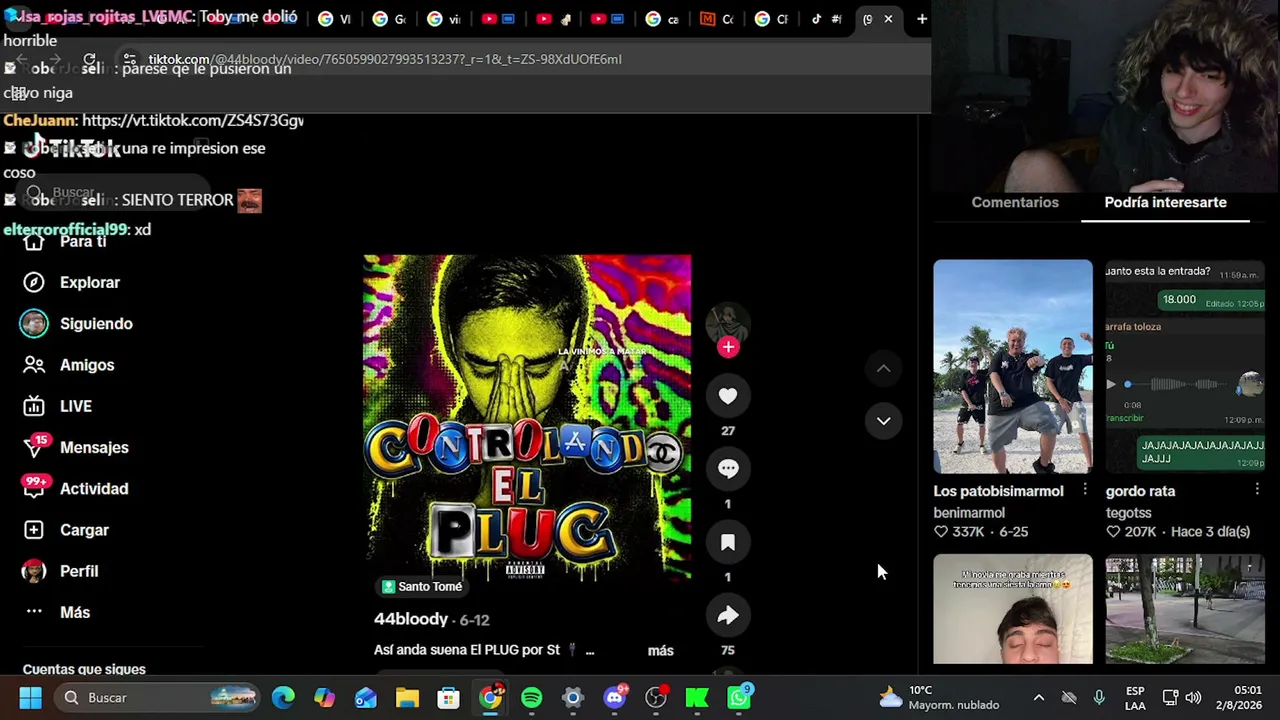Open Spotify from the taskbar
Viewport: 1280px width, 720px height.
(x=531, y=698)
